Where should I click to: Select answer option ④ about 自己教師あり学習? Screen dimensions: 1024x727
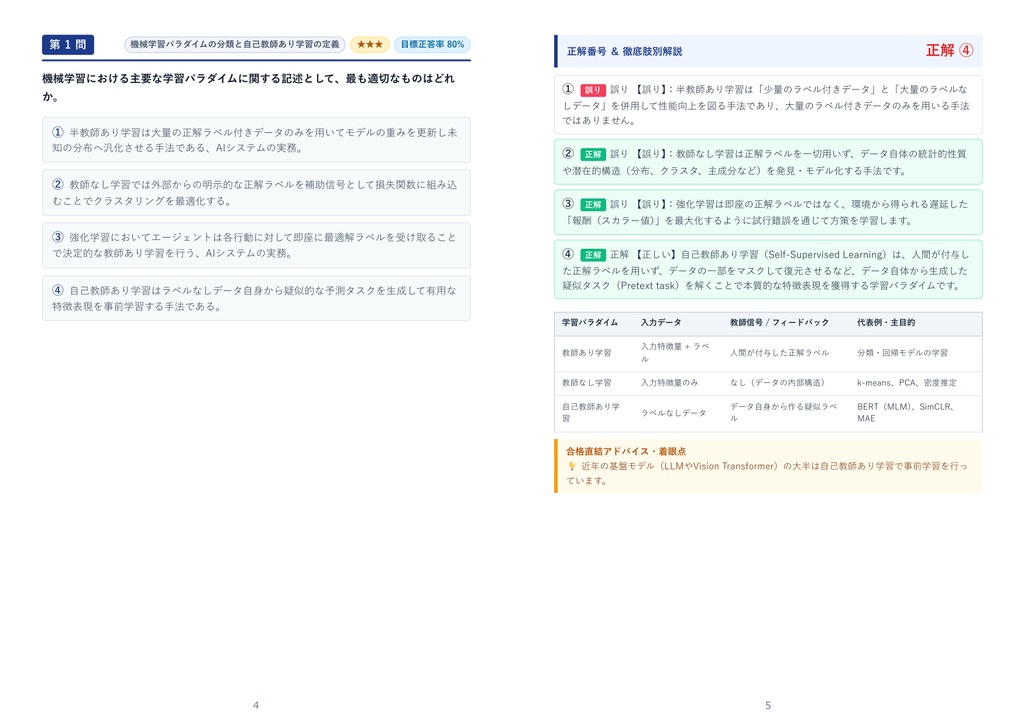[256, 298]
